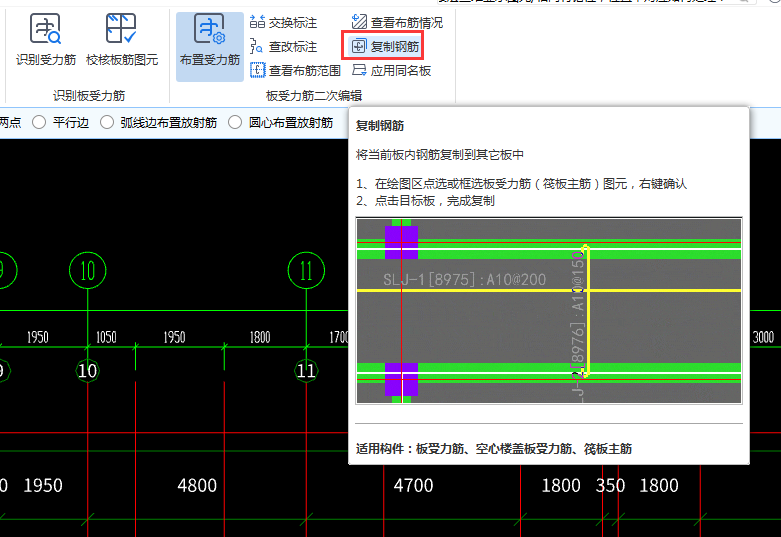Click the 两点 option label
The width and height of the screenshot is (781, 537).
click(10, 123)
